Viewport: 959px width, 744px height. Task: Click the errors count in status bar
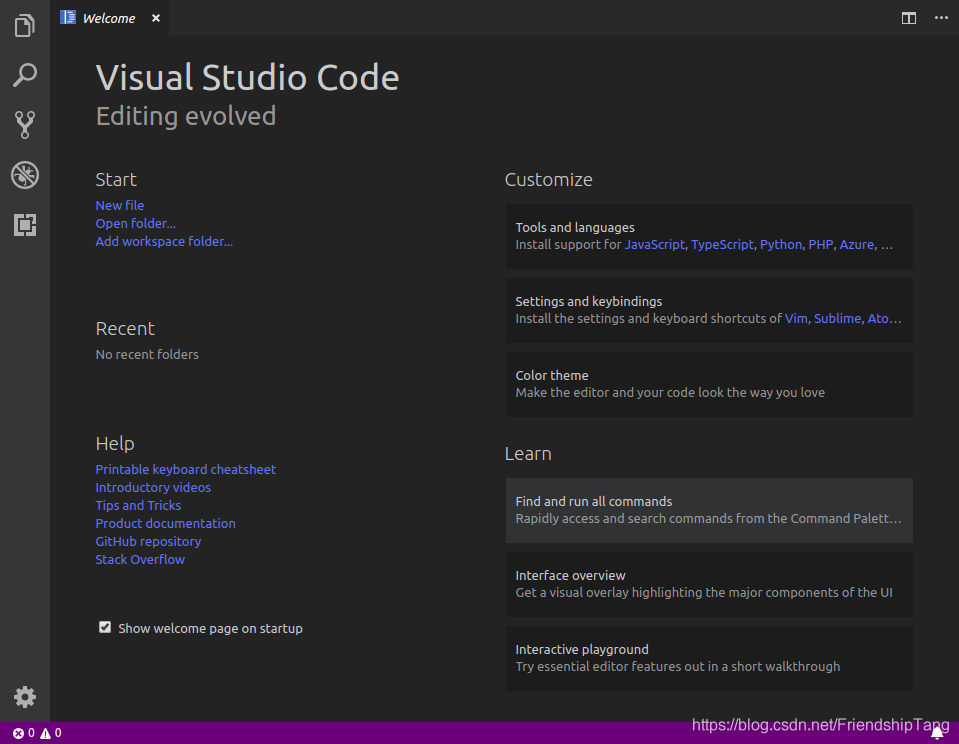tap(24, 733)
